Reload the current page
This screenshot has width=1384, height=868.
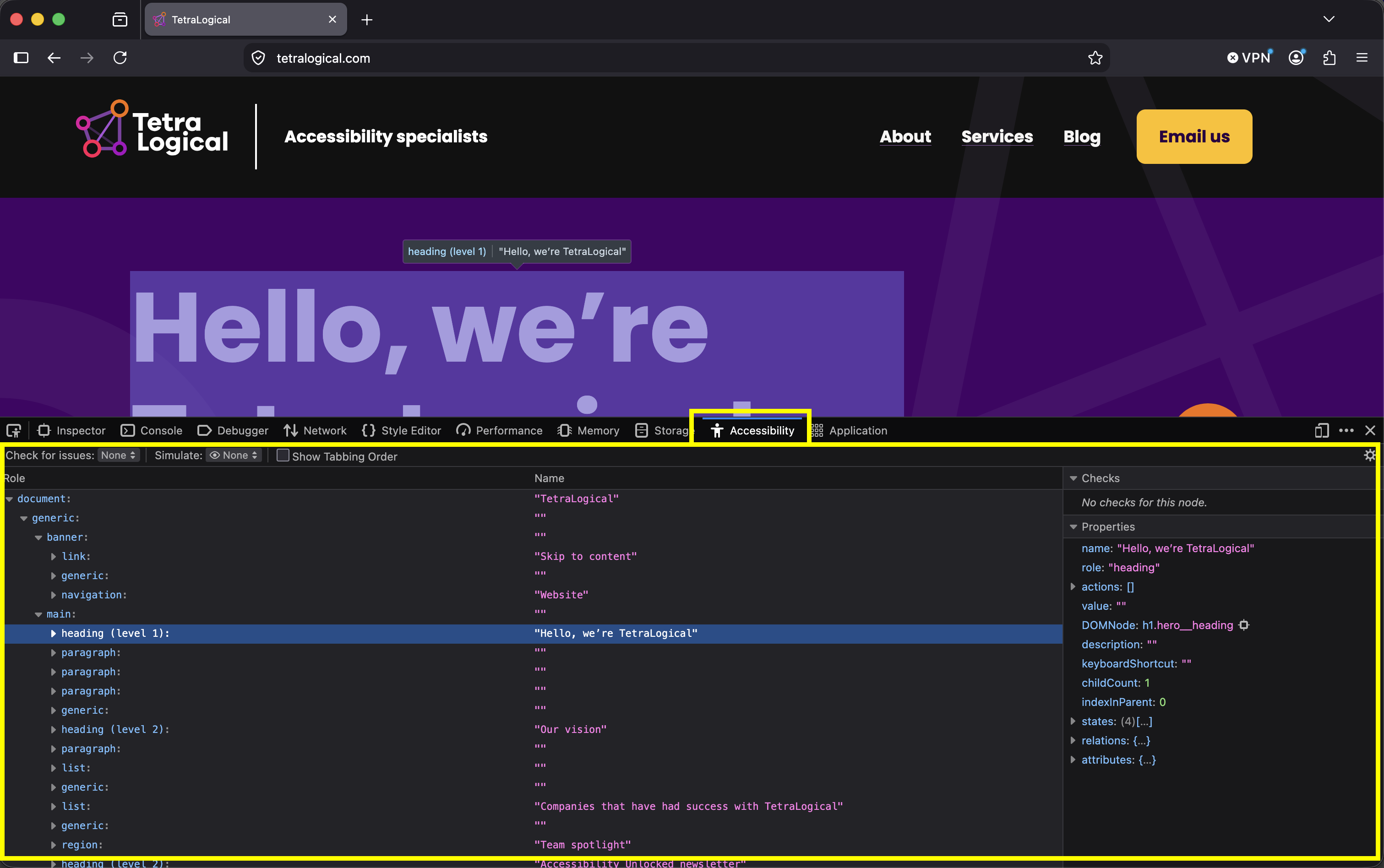(120, 57)
